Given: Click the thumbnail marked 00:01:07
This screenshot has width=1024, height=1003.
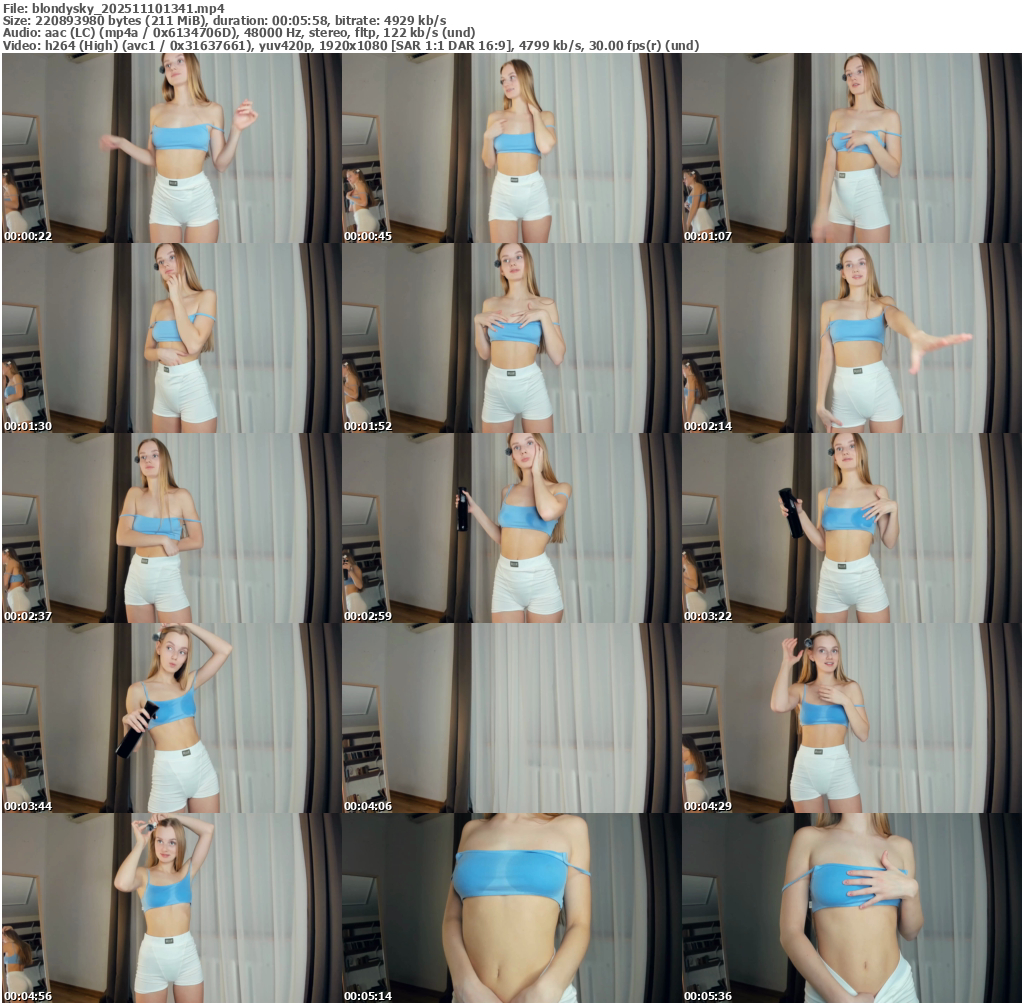Looking at the screenshot, I should (851, 148).
